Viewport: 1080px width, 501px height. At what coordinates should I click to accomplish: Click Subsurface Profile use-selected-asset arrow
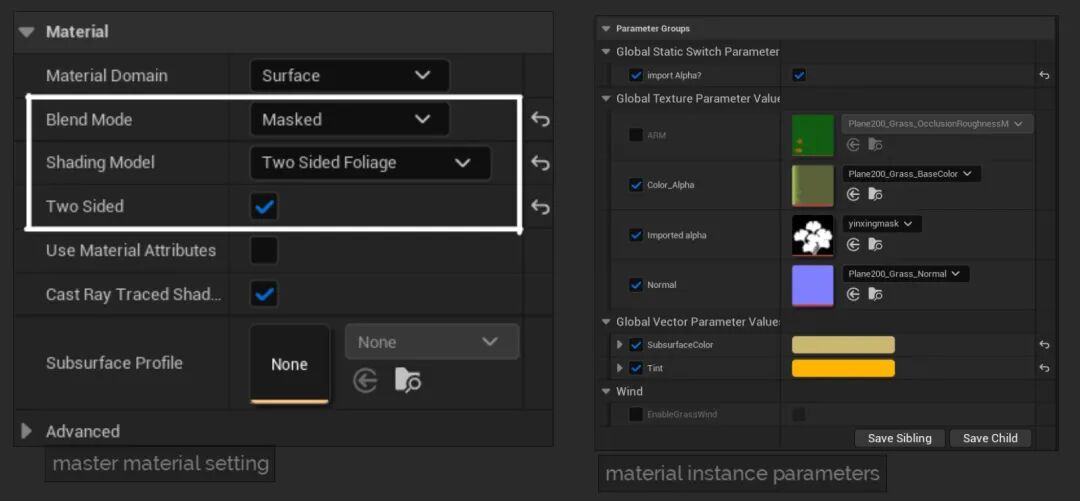[366, 380]
